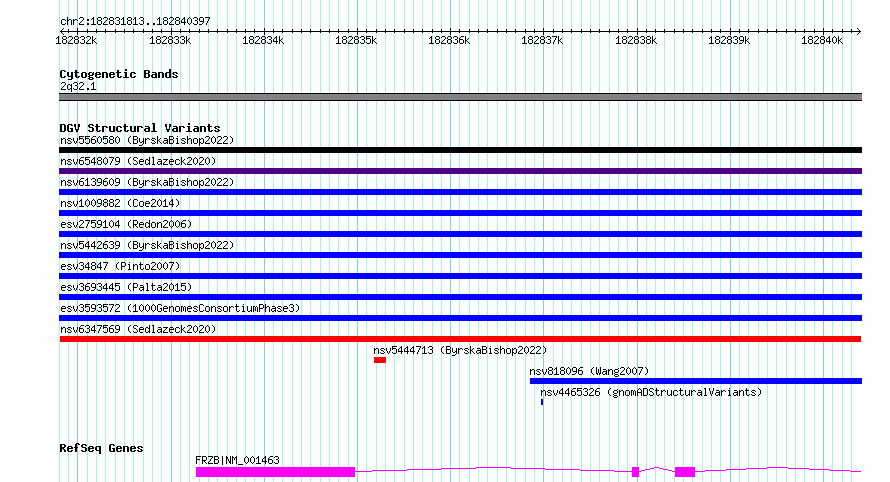Click the 182835k ruler label

click(356, 40)
